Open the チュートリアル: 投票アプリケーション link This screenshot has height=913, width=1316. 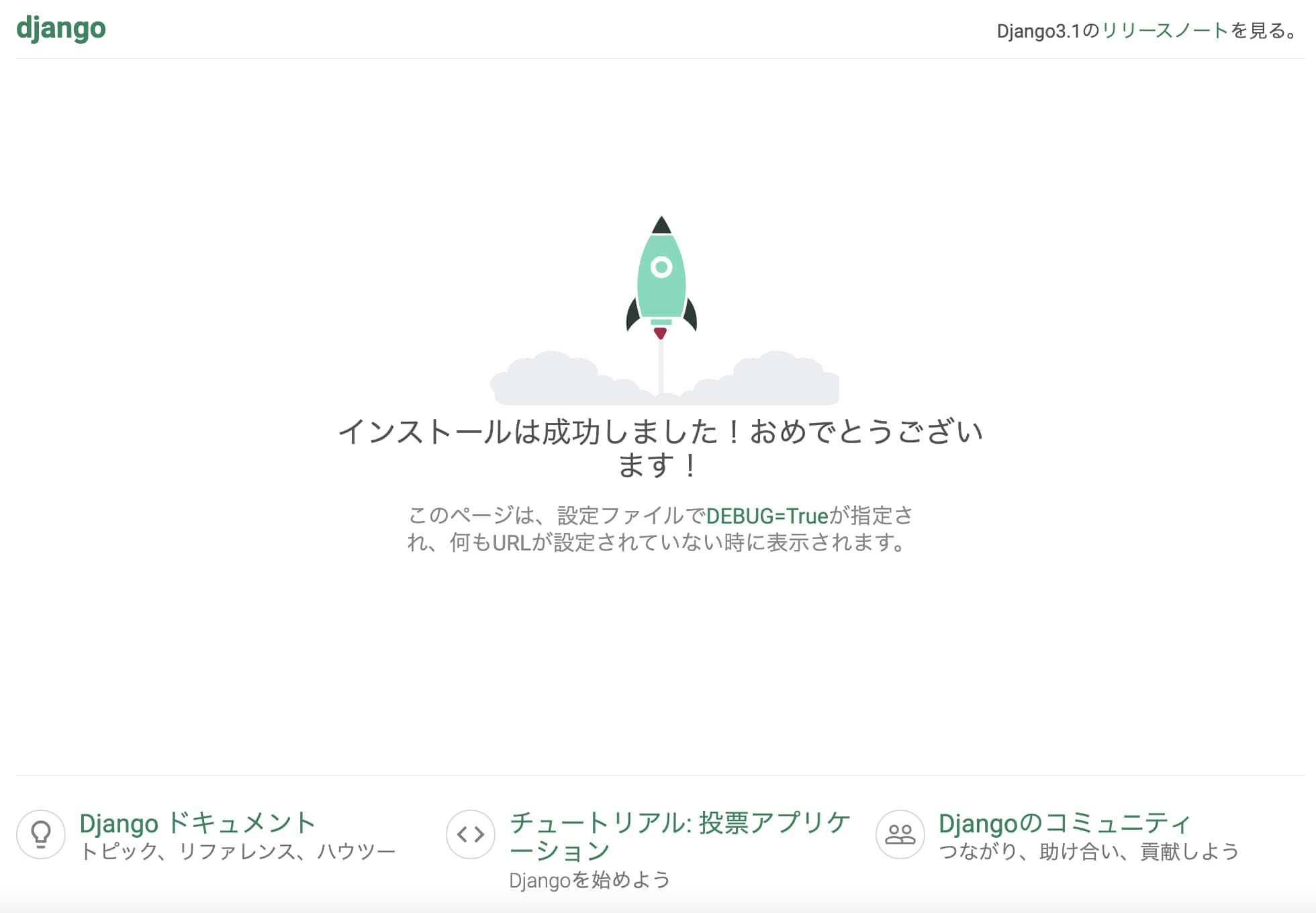679,836
